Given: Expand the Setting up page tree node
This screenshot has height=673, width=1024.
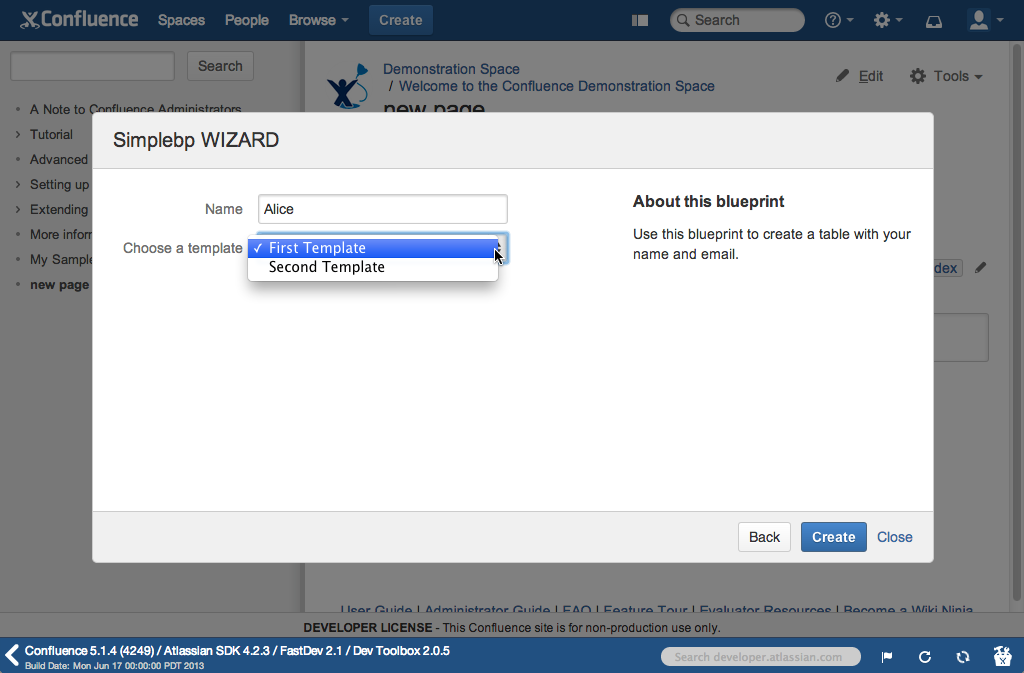Looking at the screenshot, I should point(18,184).
